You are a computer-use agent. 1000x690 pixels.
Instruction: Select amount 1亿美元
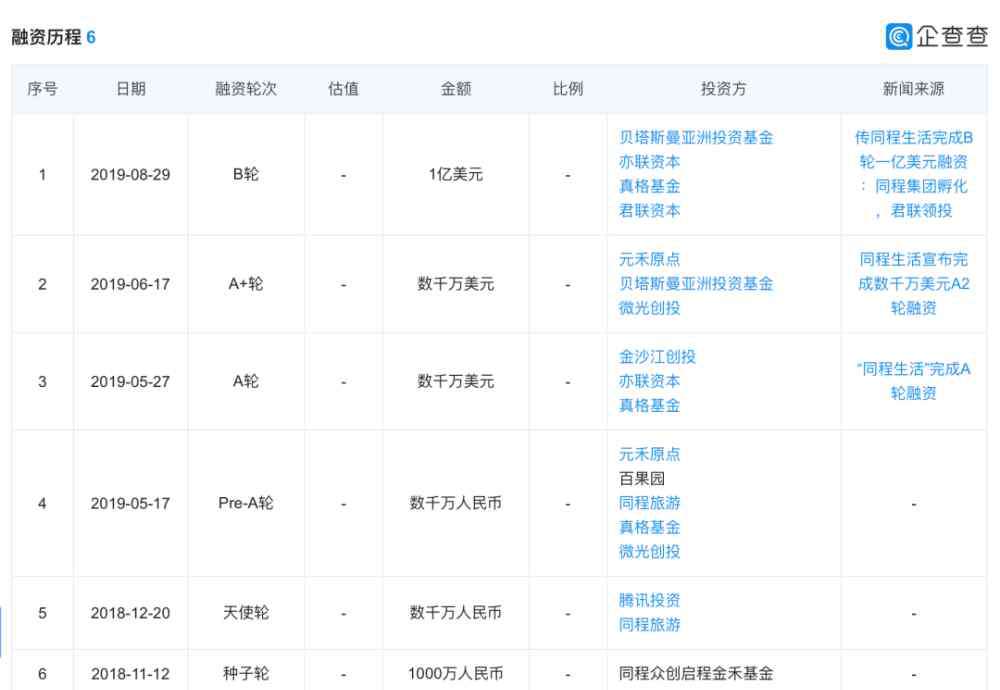(x=456, y=174)
